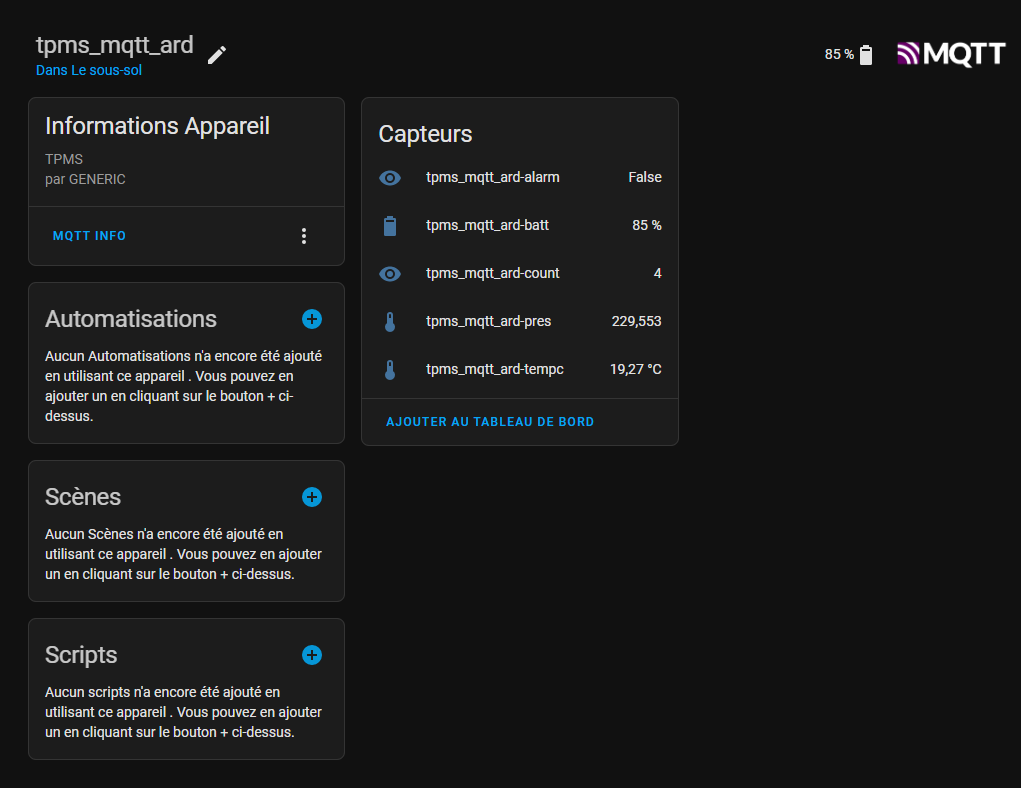This screenshot has height=788, width=1021.
Task: Add a new scene with the plus icon
Action: click(312, 497)
